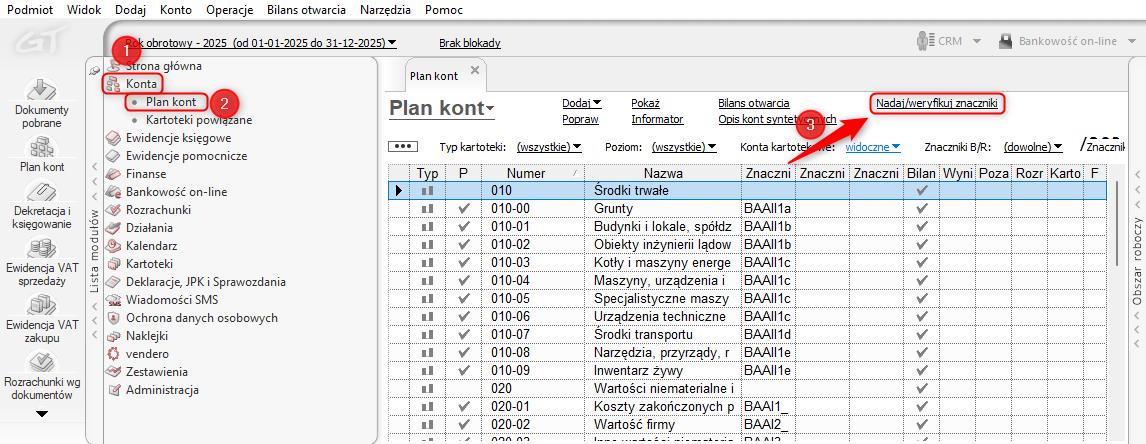Click the Informator link

[x=657, y=119]
